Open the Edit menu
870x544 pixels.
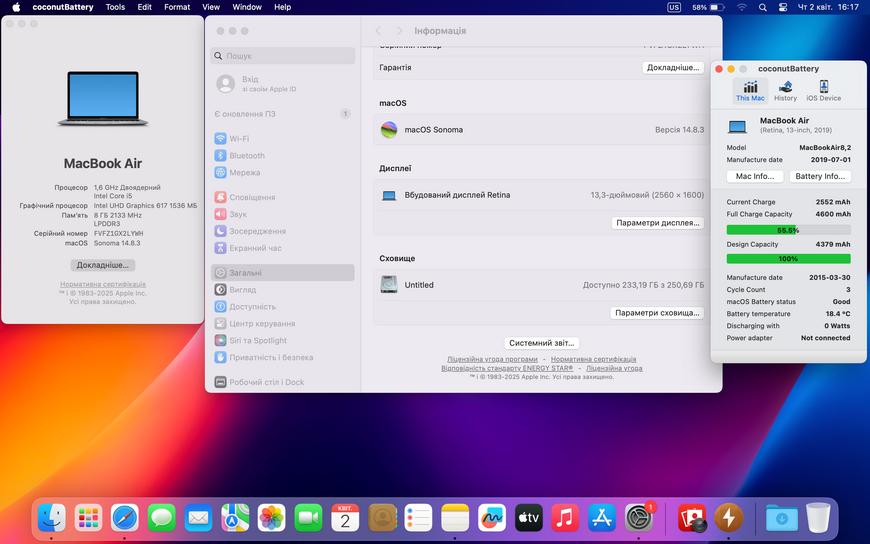click(x=145, y=7)
